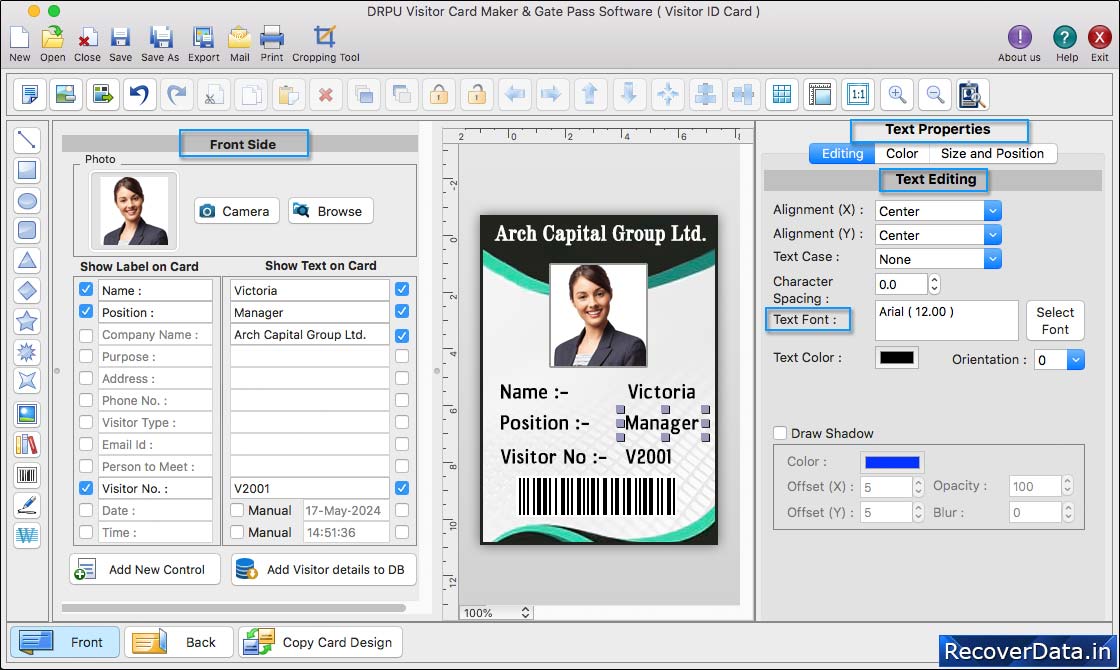1120x670 pixels.
Task: Switch to the Editing tab
Action: click(x=842, y=154)
